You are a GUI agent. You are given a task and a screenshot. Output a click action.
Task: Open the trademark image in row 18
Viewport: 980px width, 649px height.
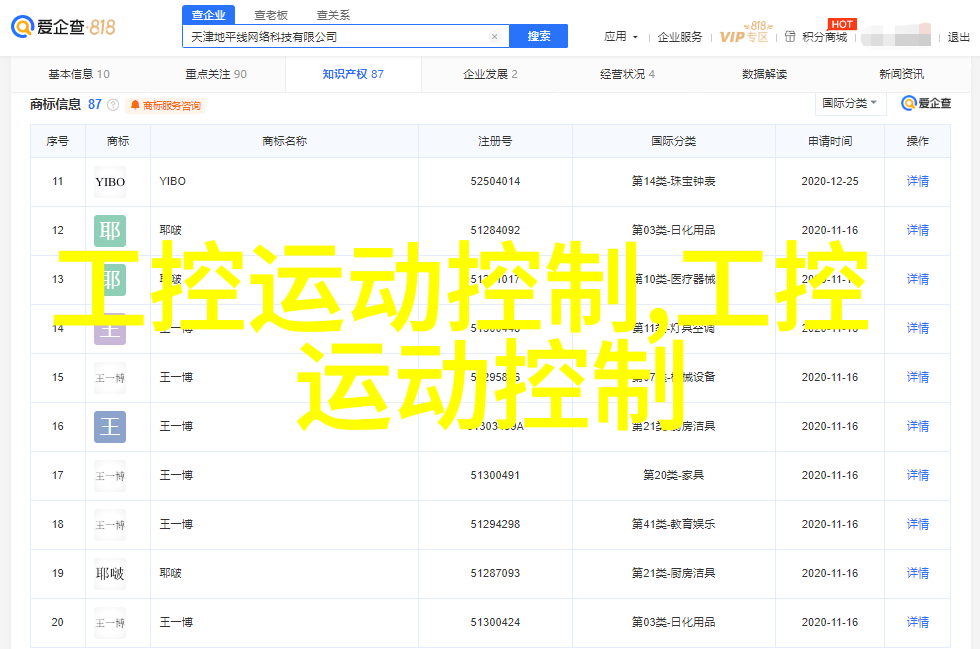tap(110, 525)
